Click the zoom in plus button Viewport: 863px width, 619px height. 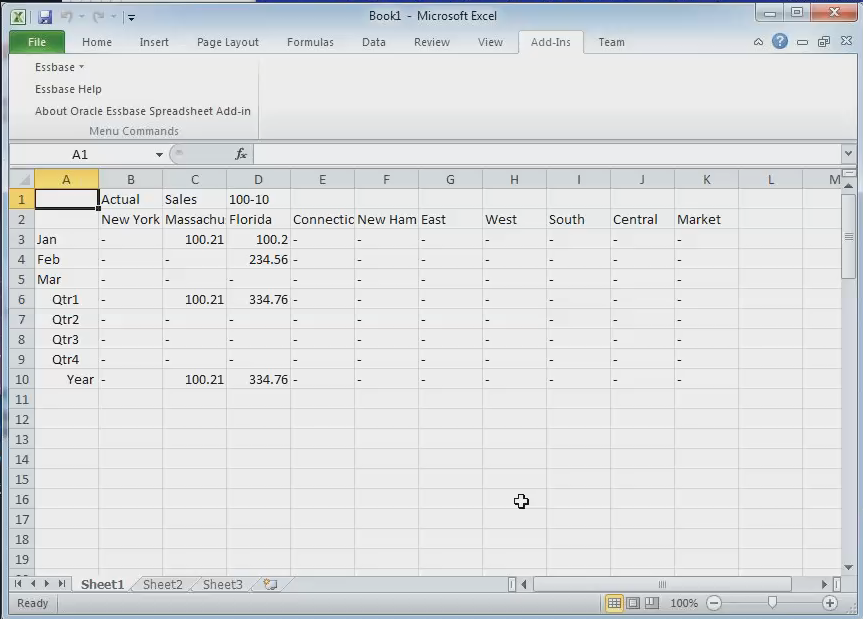tap(830, 604)
